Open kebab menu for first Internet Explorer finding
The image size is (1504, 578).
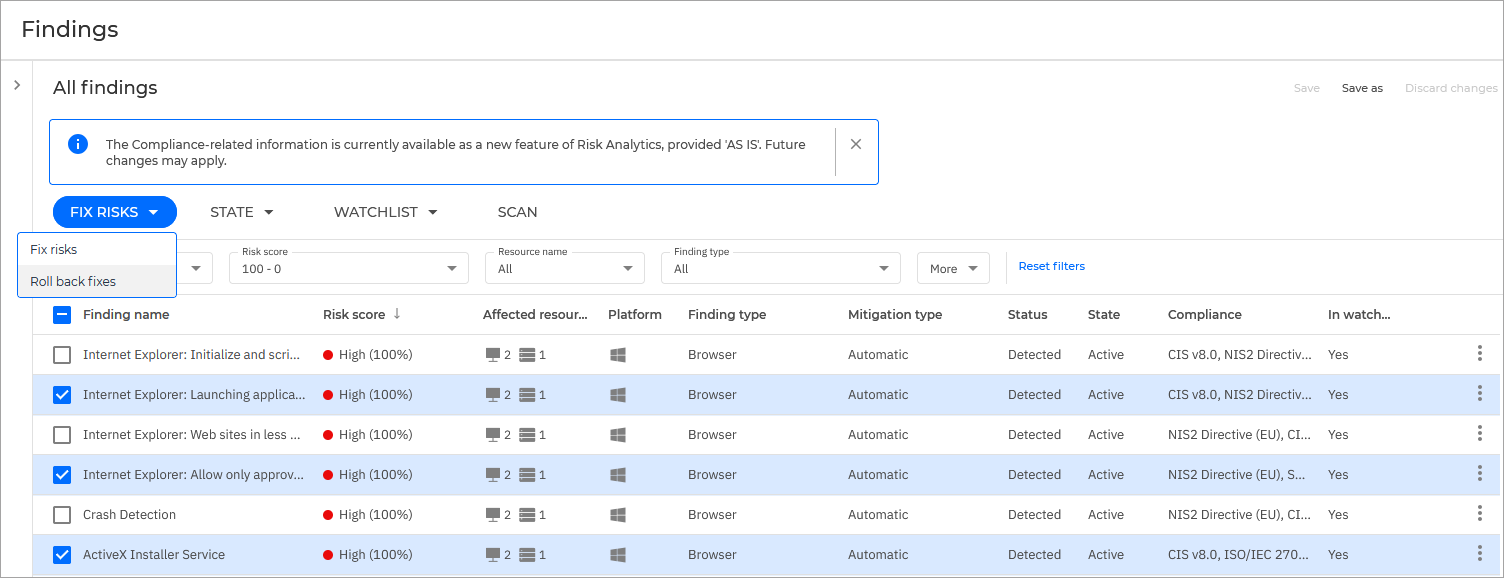click(1479, 354)
